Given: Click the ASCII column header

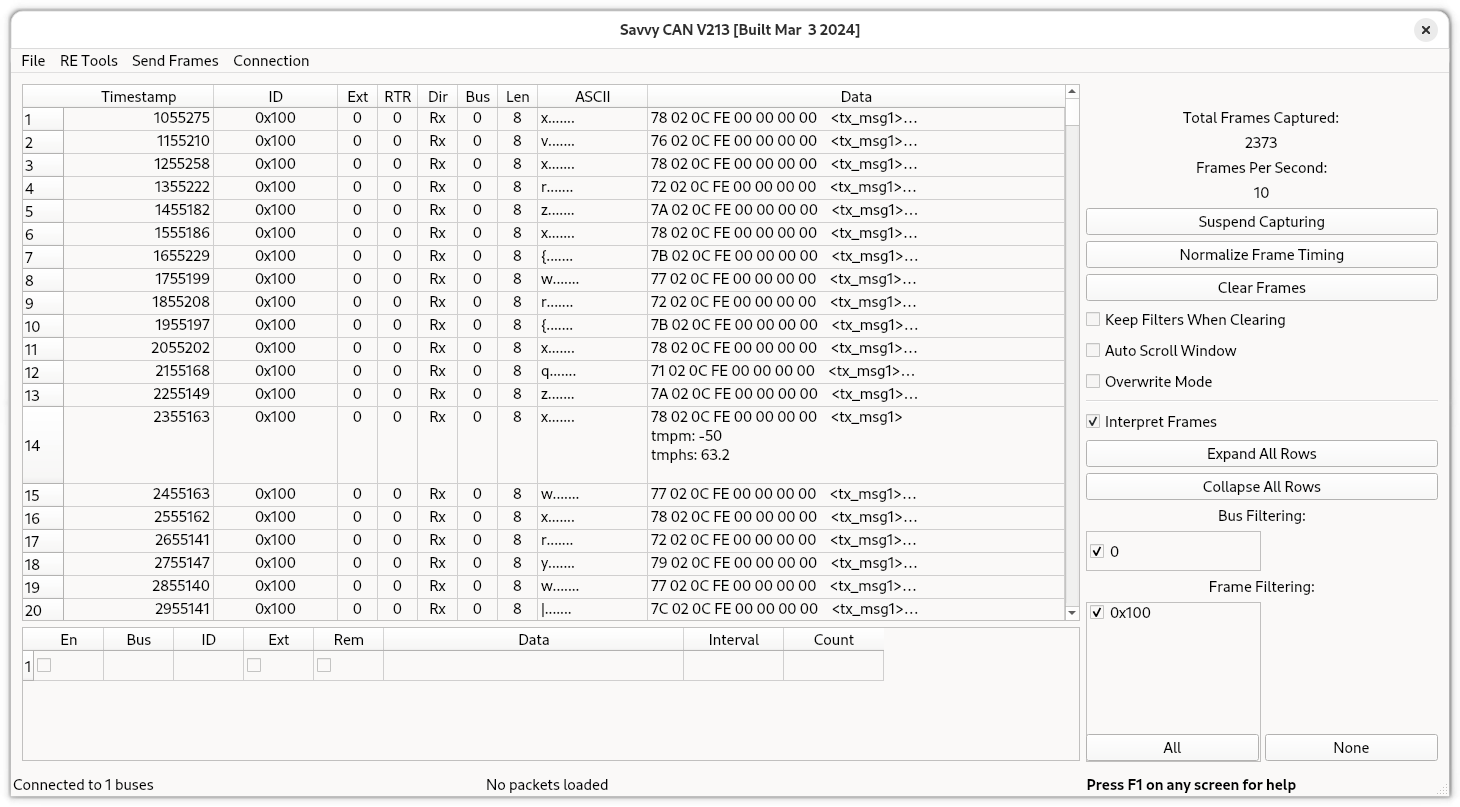Looking at the screenshot, I should point(592,97).
